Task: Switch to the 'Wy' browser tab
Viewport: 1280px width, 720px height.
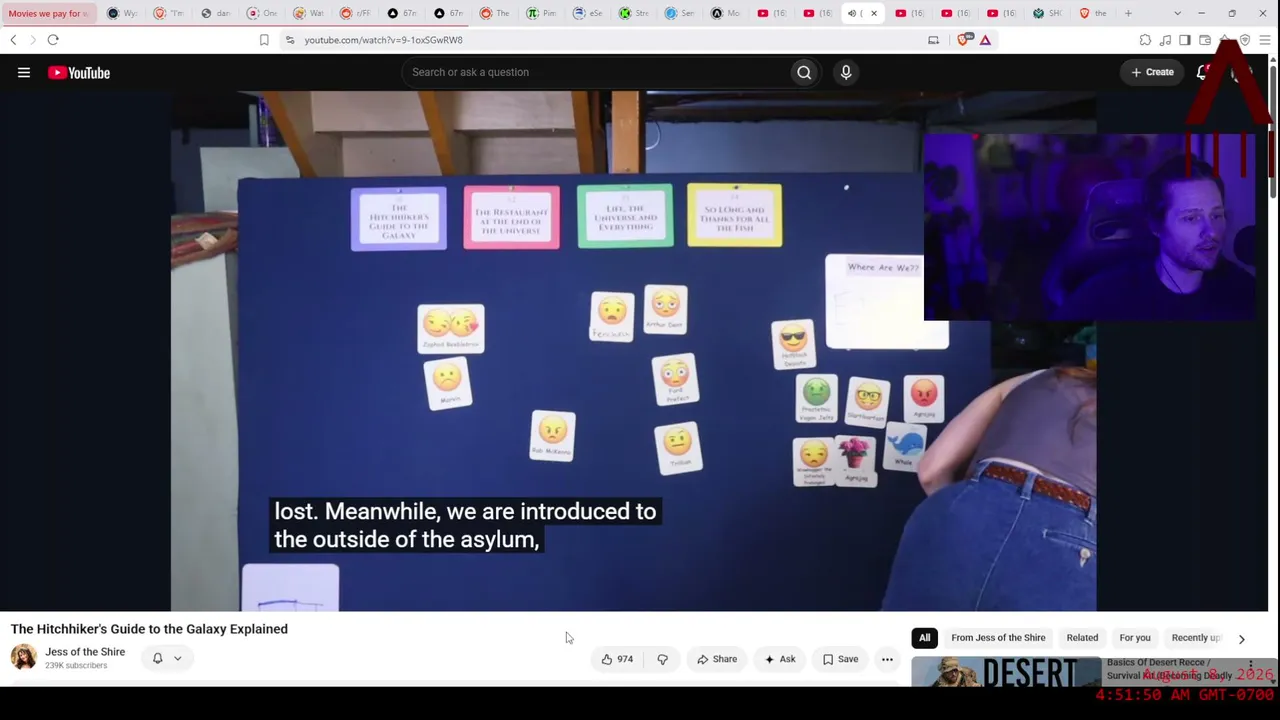Action: (x=122, y=13)
